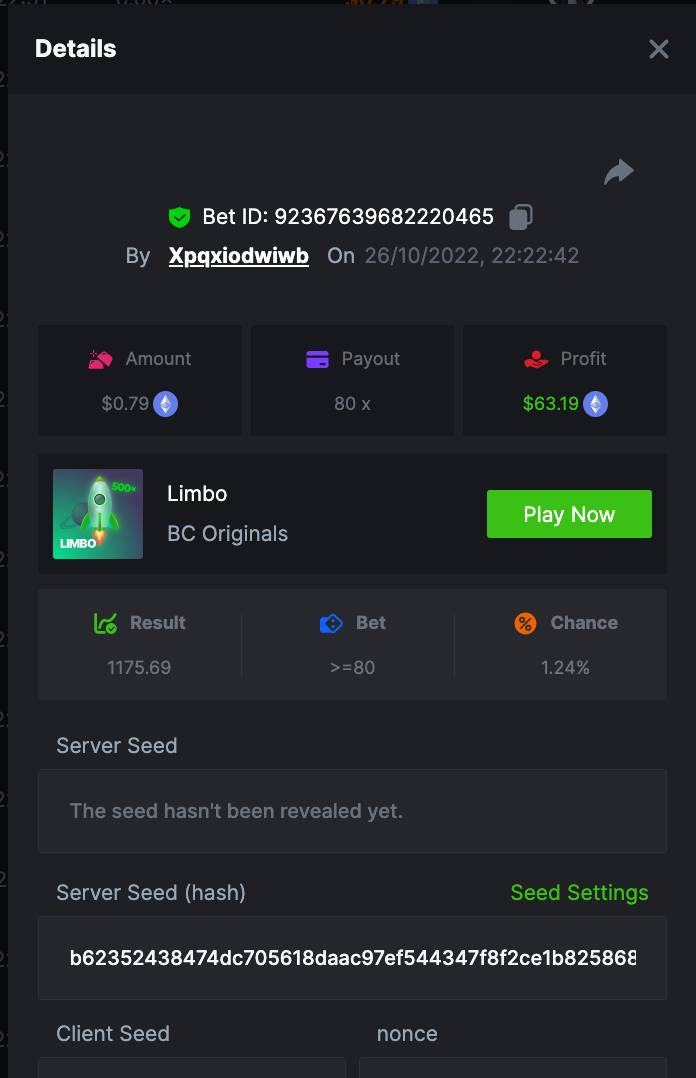Click the unrevealed Server Seed field
The width and height of the screenshot is (696, 1078).
(x=352, y=811)
